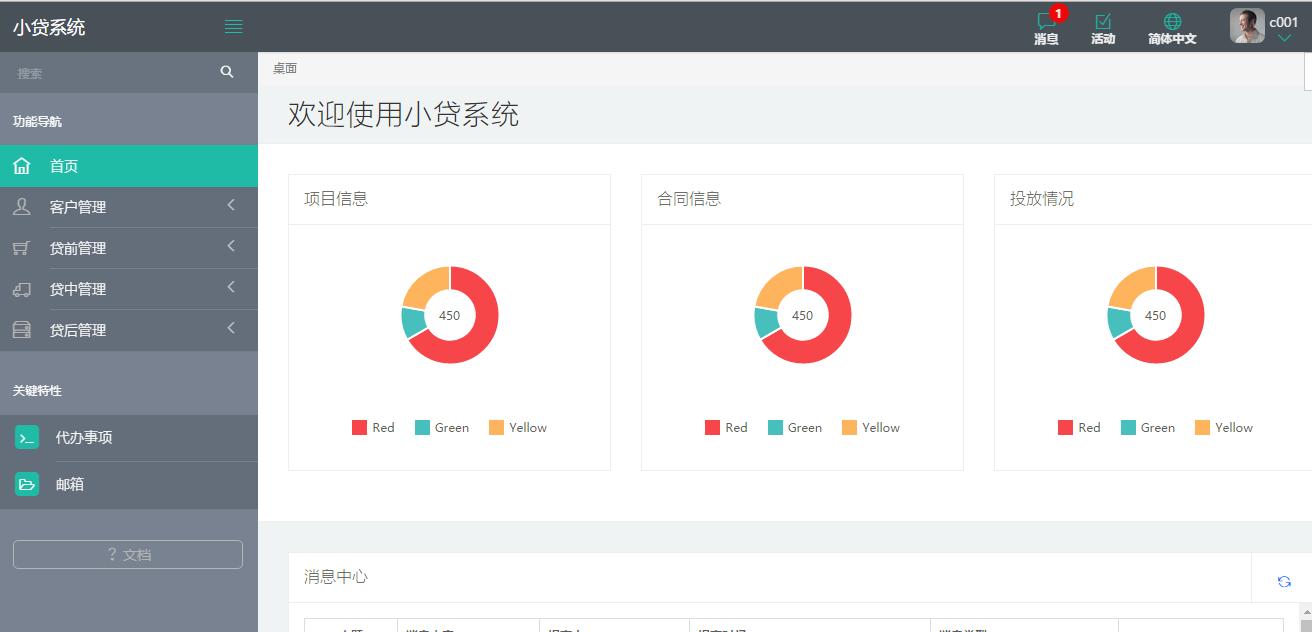Toggle Green legend in 投放情况 chart
The height and width of the screenshot is (632, 1312).
tap(1148, 427)
